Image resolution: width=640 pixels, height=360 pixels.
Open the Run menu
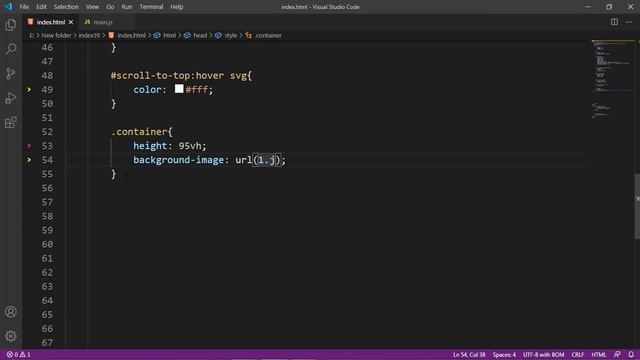coord(127,7)
